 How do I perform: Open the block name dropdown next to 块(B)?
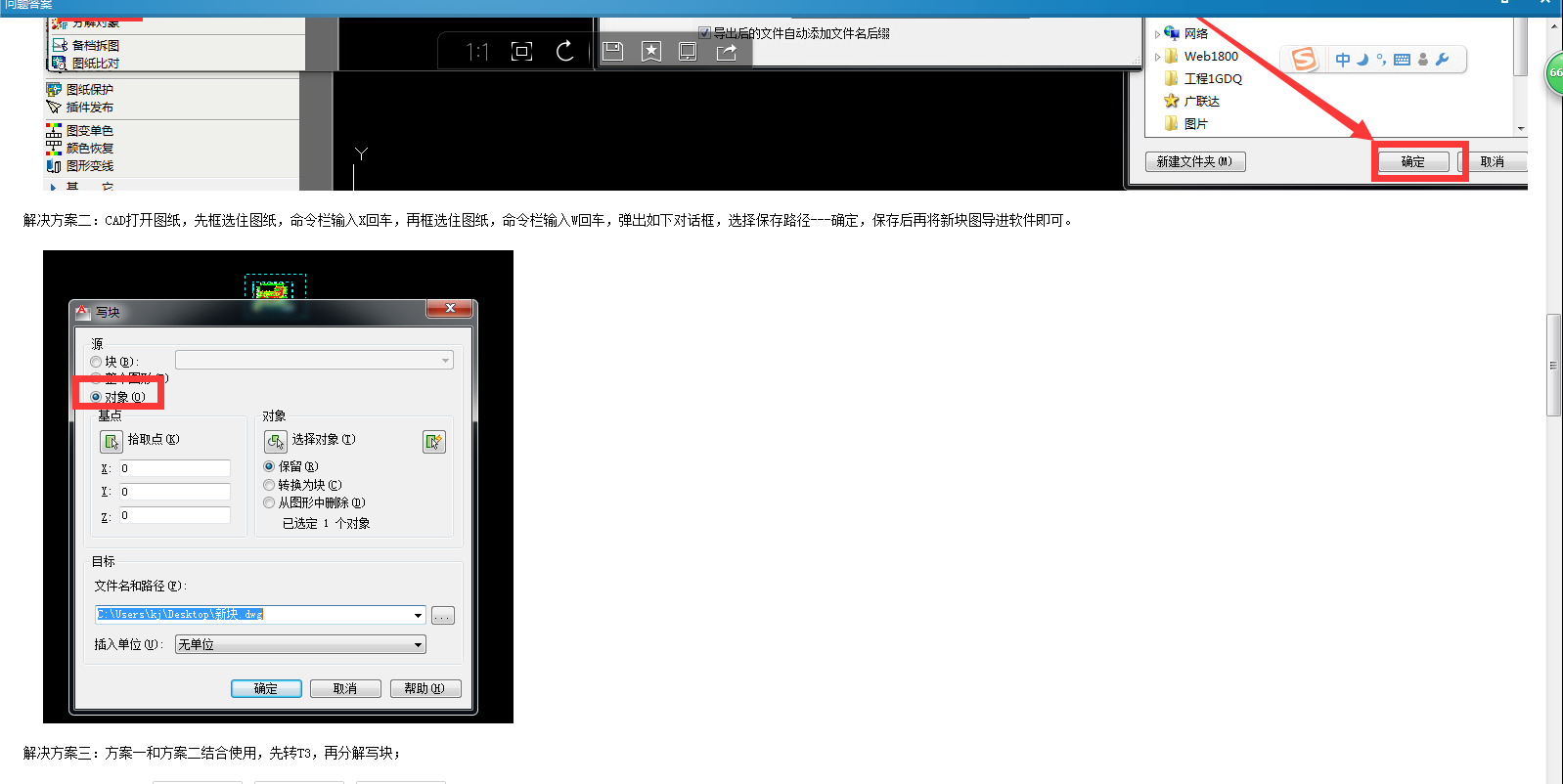(x=314, y=360)
